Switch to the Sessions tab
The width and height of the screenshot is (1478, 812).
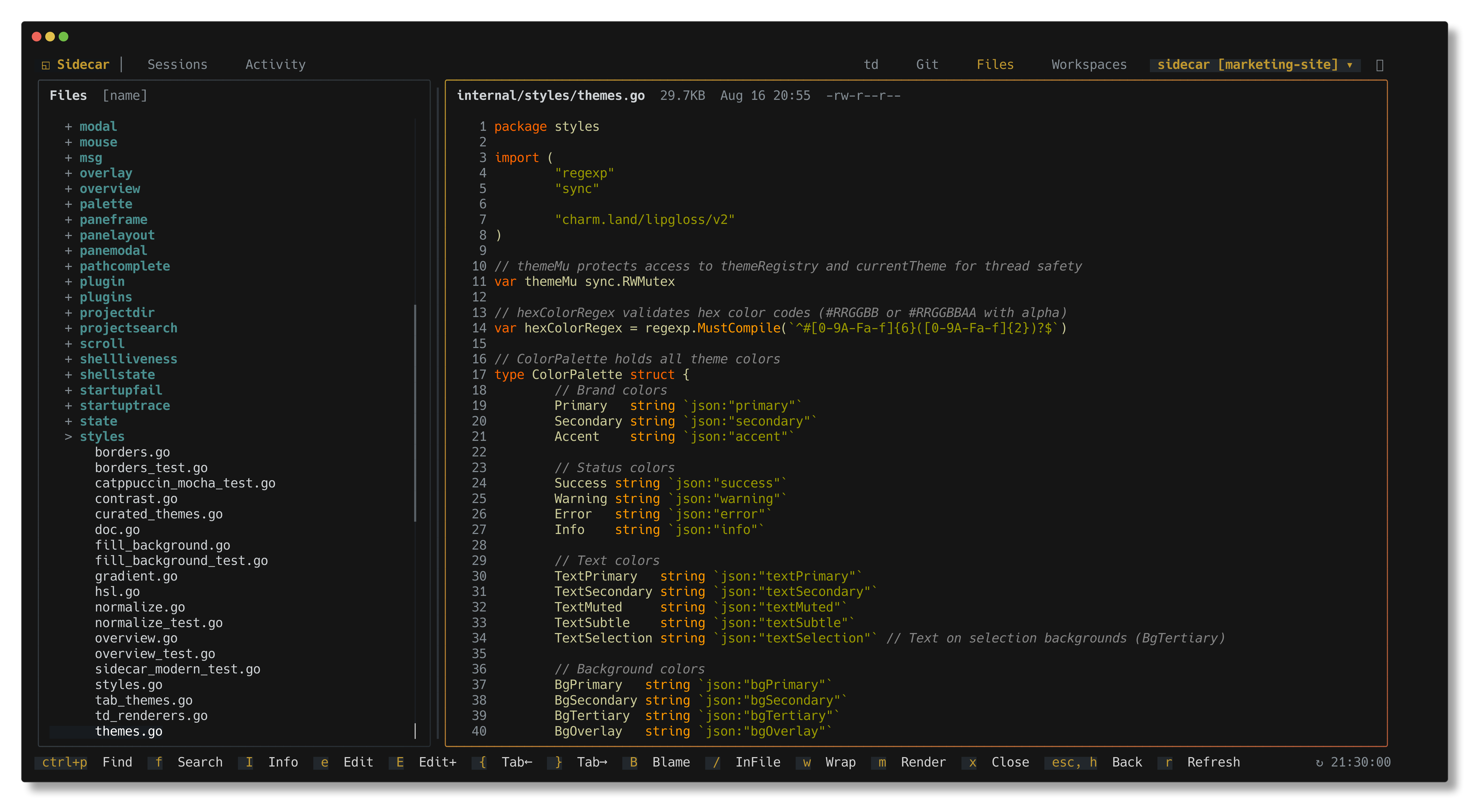(x=177, y=64)
